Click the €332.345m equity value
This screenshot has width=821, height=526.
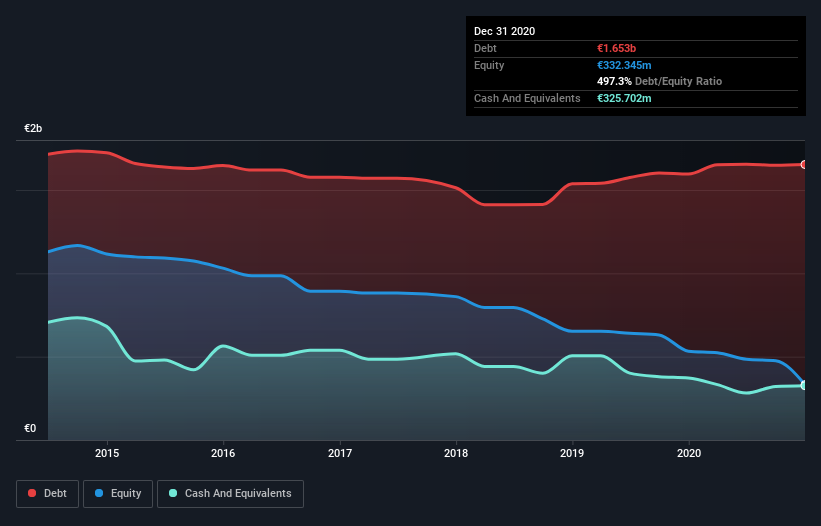[624, 65]
